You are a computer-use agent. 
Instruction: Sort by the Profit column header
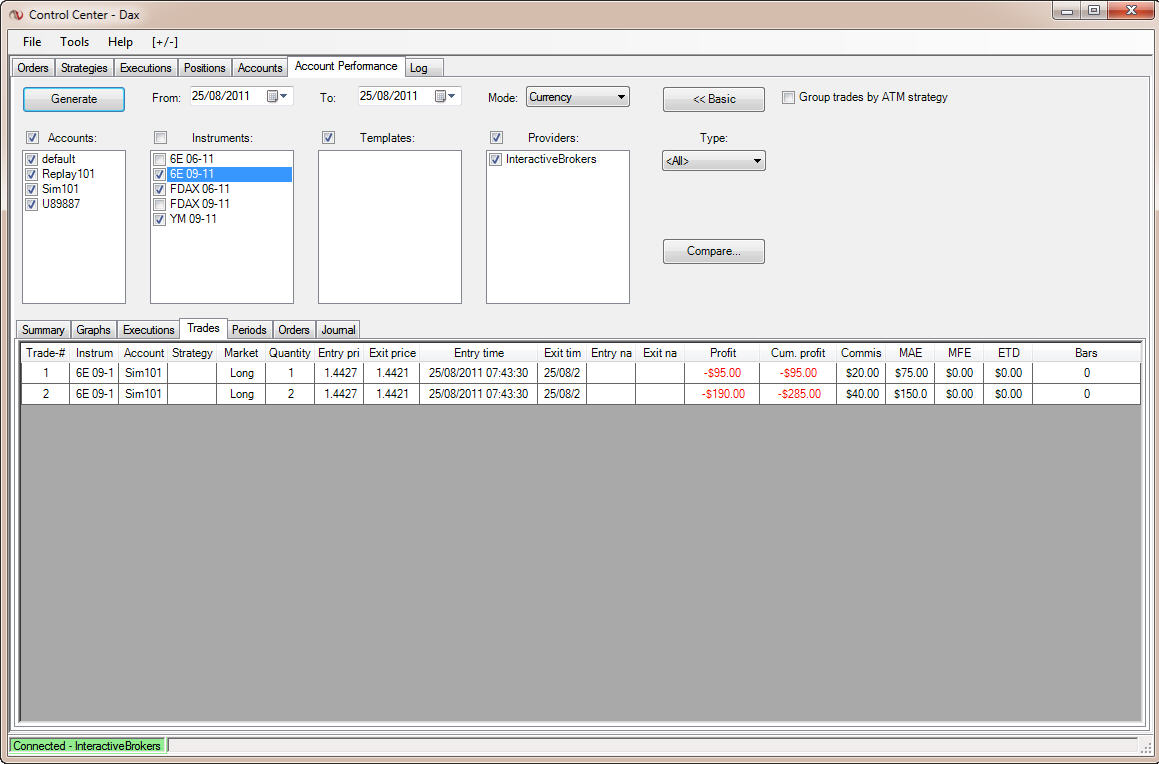pyautogui.click(x=722, y=353)
